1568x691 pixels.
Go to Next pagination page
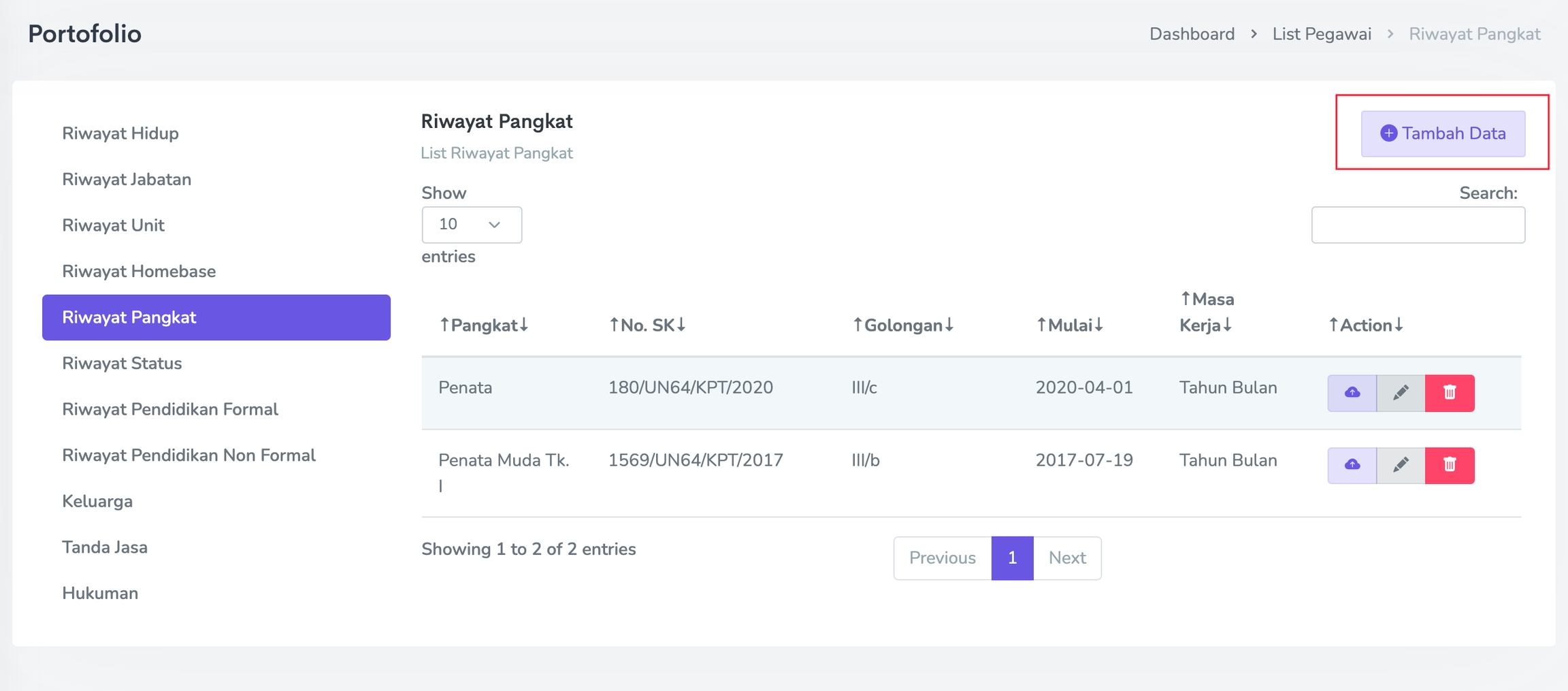1066,558
